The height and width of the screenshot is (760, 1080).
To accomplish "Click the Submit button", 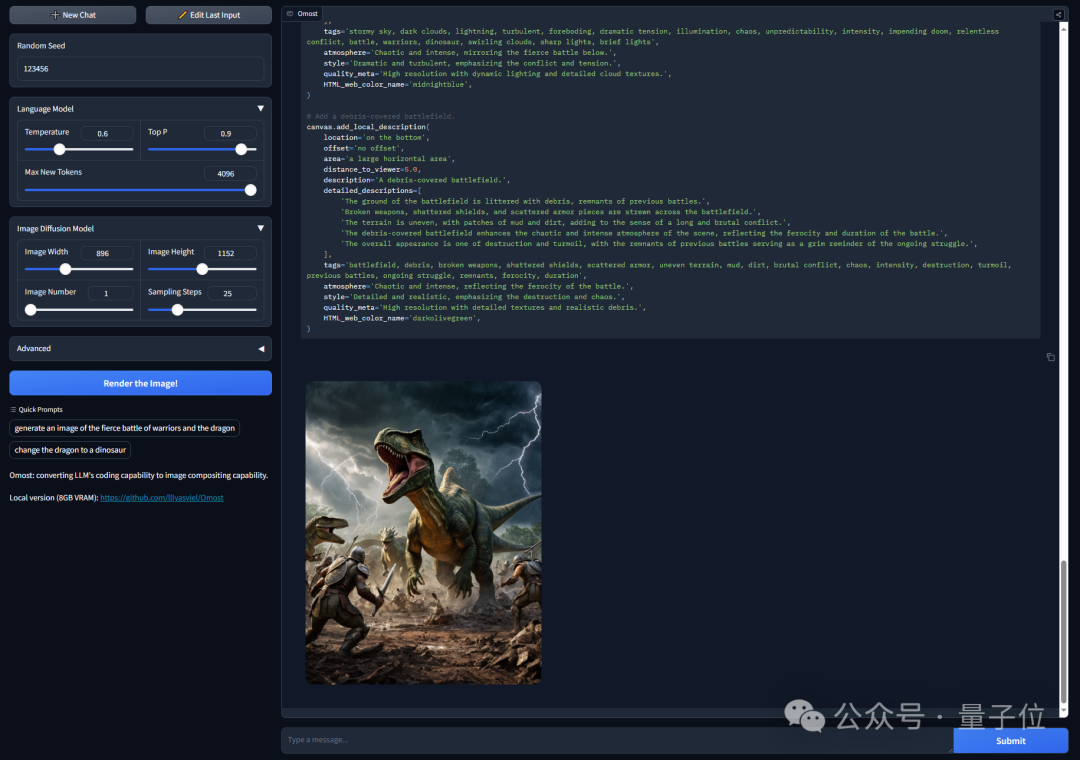I will [x=1010, y=741].
